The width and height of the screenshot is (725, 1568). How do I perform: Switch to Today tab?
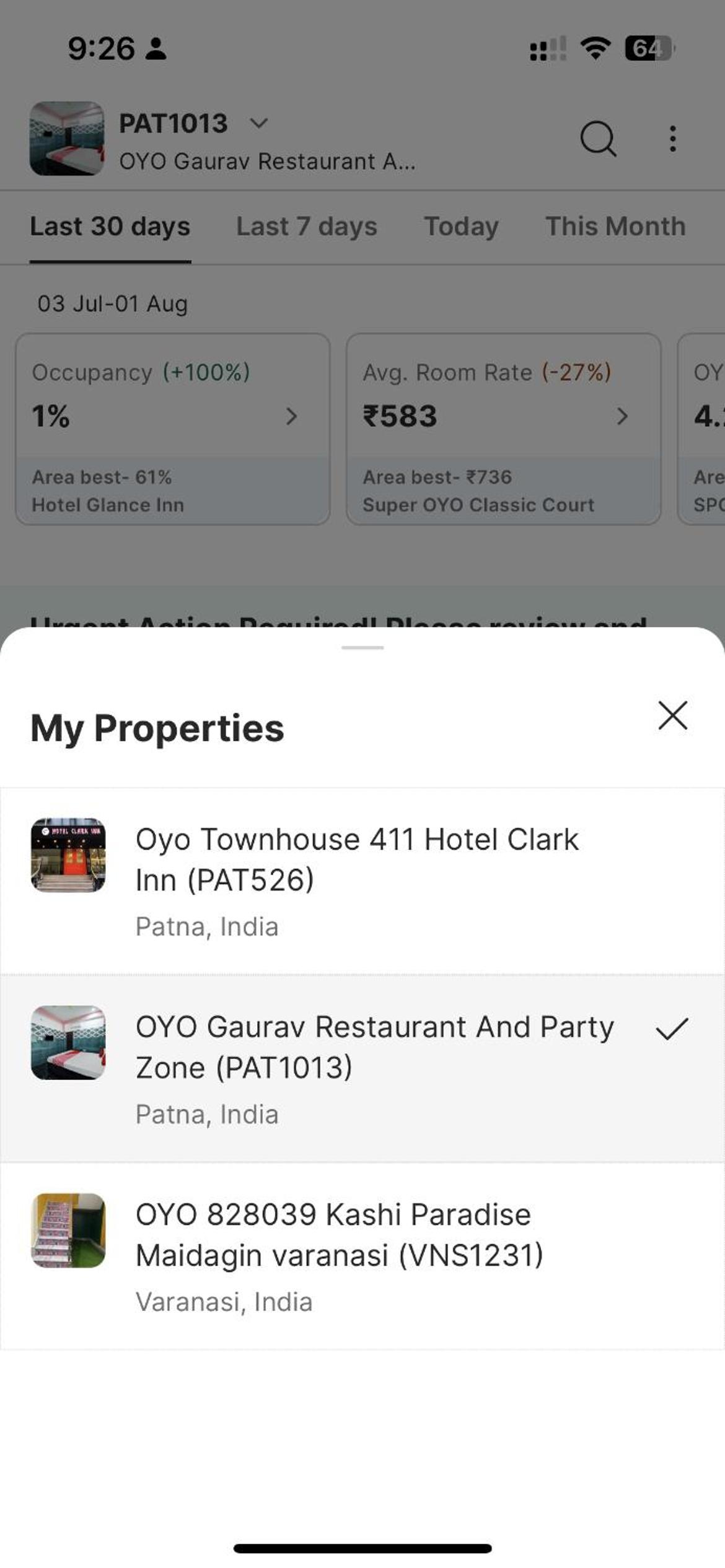461,227
